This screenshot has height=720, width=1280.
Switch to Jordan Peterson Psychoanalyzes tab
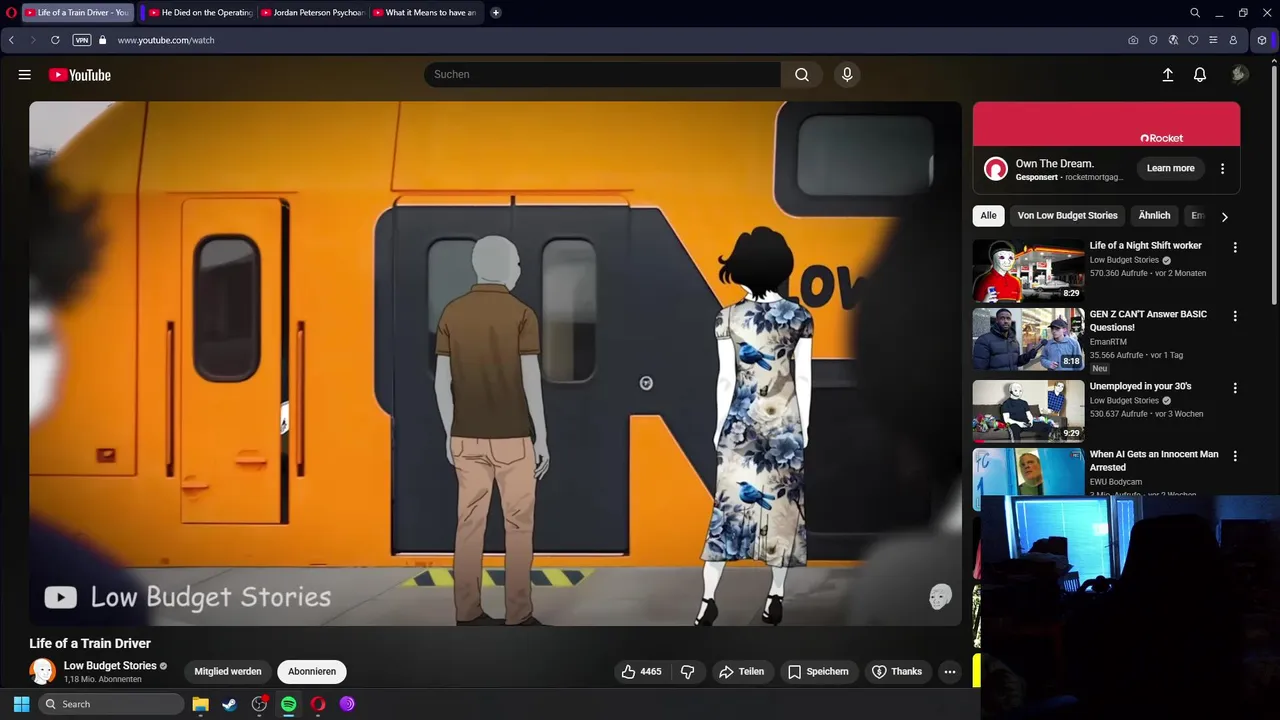point(311,13)
